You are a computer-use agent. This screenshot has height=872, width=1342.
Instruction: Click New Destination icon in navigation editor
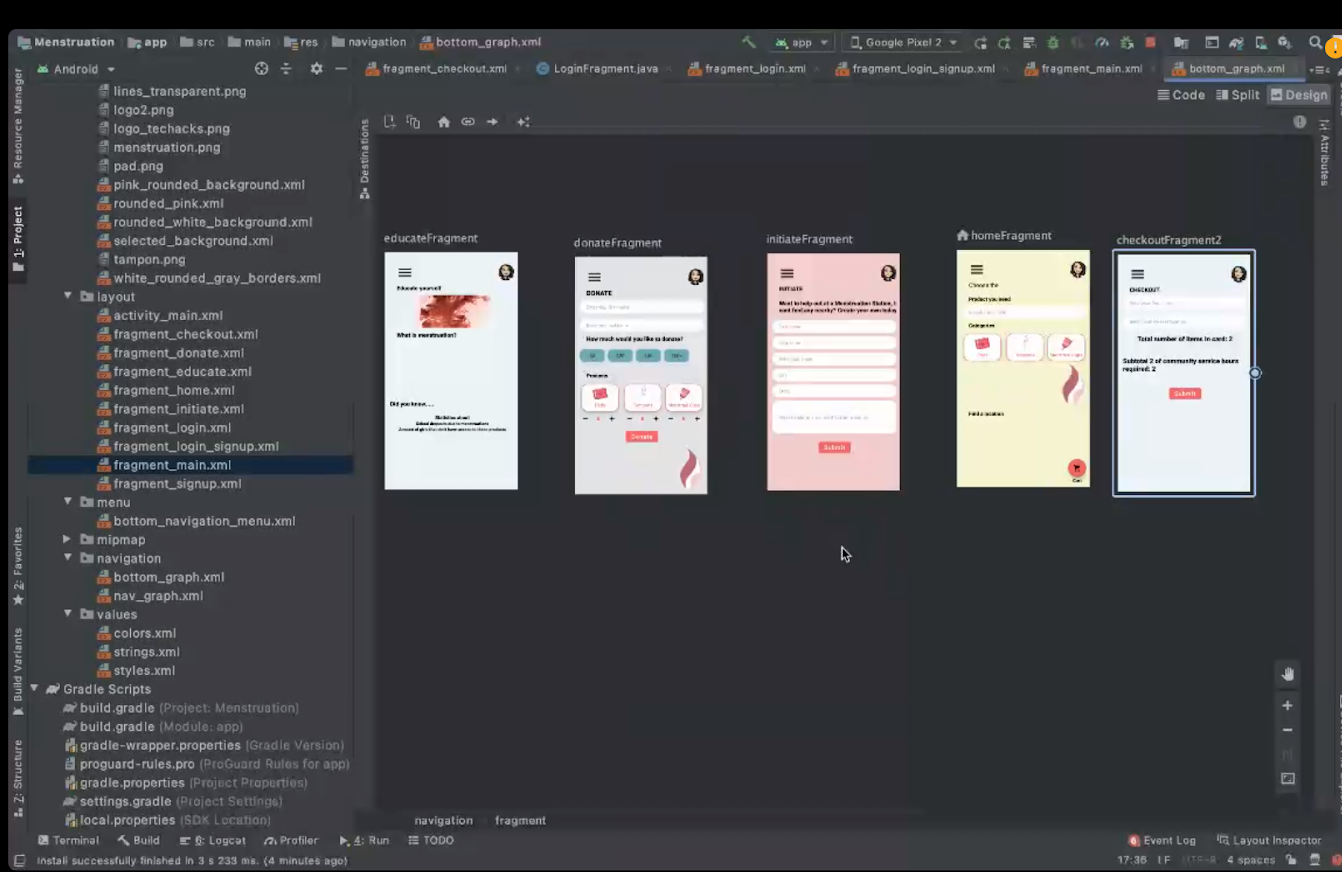pyautogui.click(x=390, y=122)
